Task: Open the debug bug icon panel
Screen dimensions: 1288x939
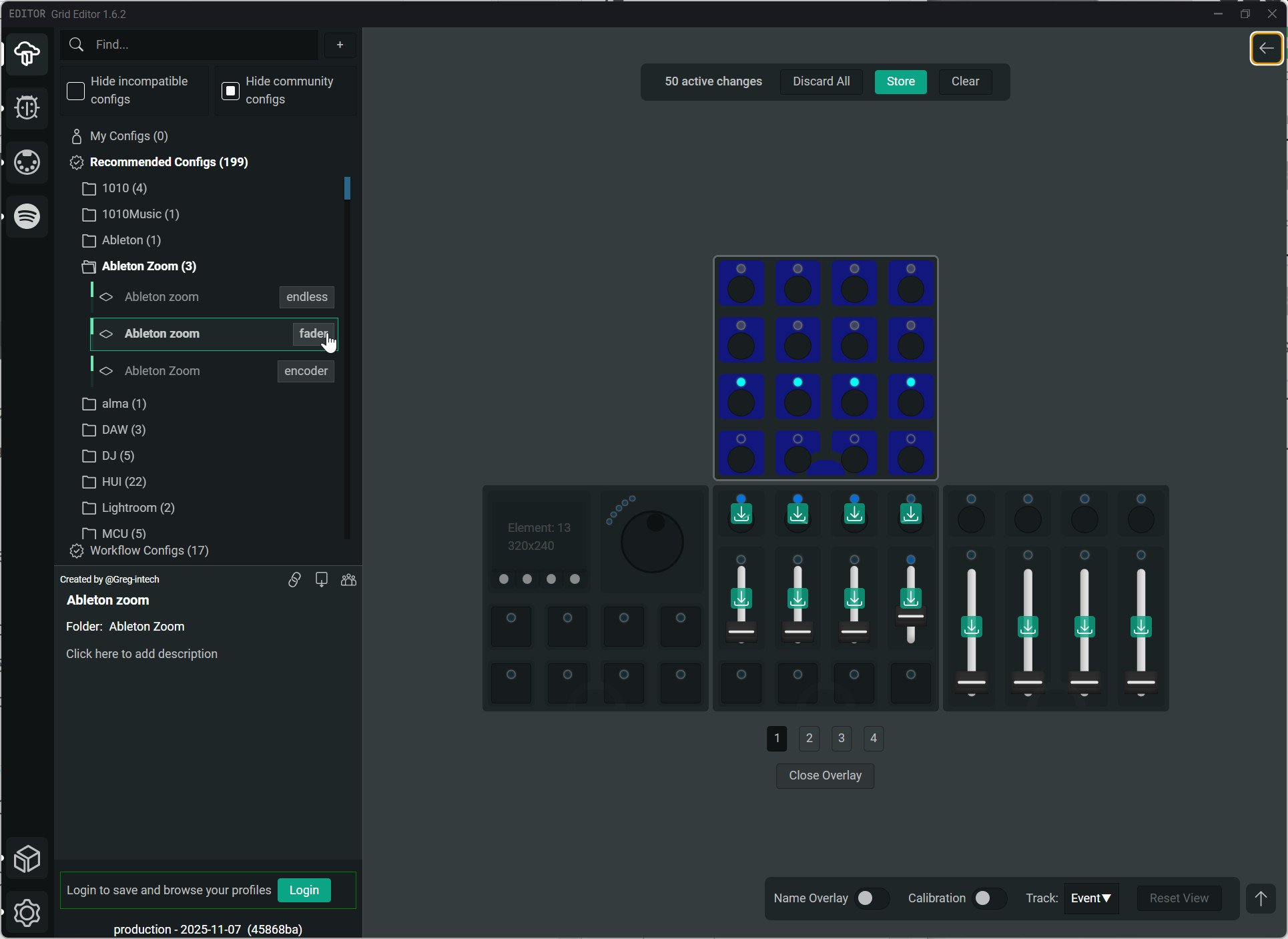Action: 27,107
